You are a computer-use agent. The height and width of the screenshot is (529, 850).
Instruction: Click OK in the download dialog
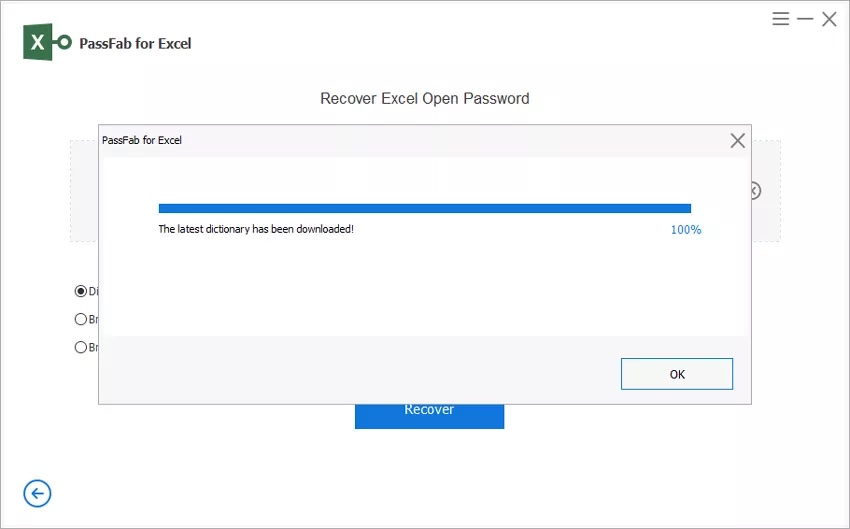point(677,374)
